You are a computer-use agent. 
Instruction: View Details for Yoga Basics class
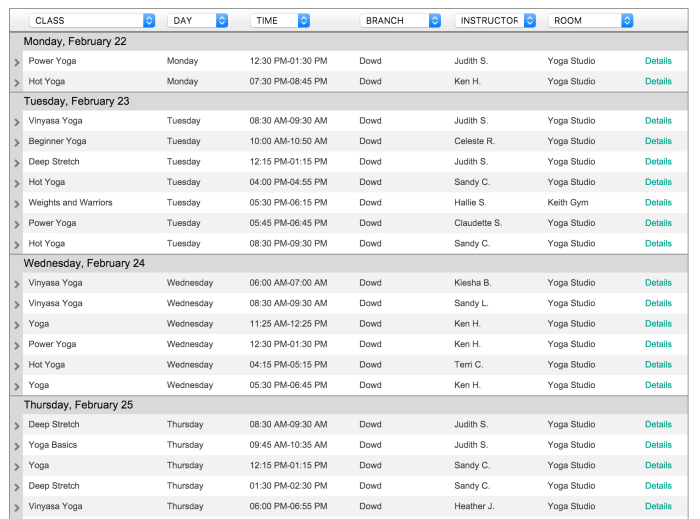[658, 445]
